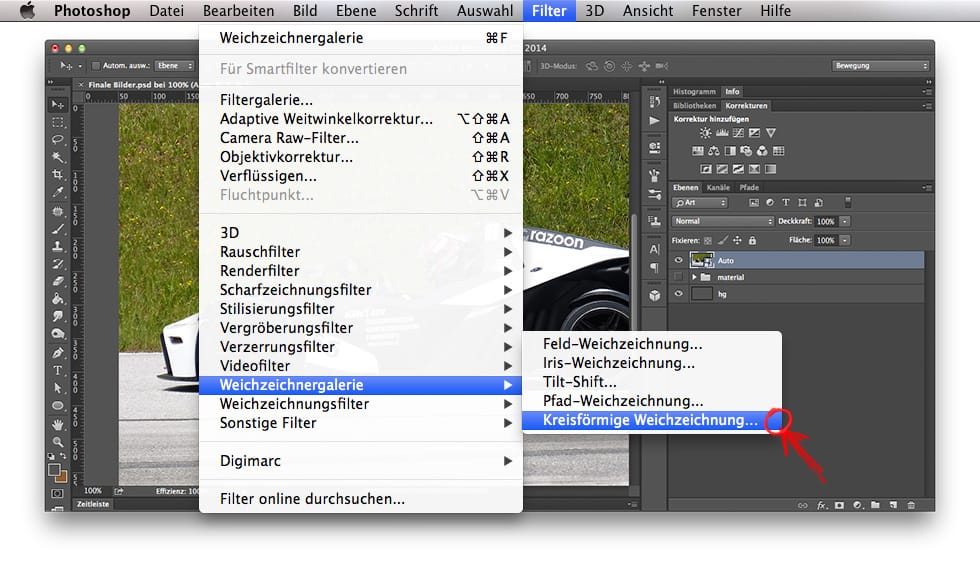Viewport: 980px width, 585px height.
Task: Click the fx layer style icon
Action: pyautogui.click(x=822, y=505)
